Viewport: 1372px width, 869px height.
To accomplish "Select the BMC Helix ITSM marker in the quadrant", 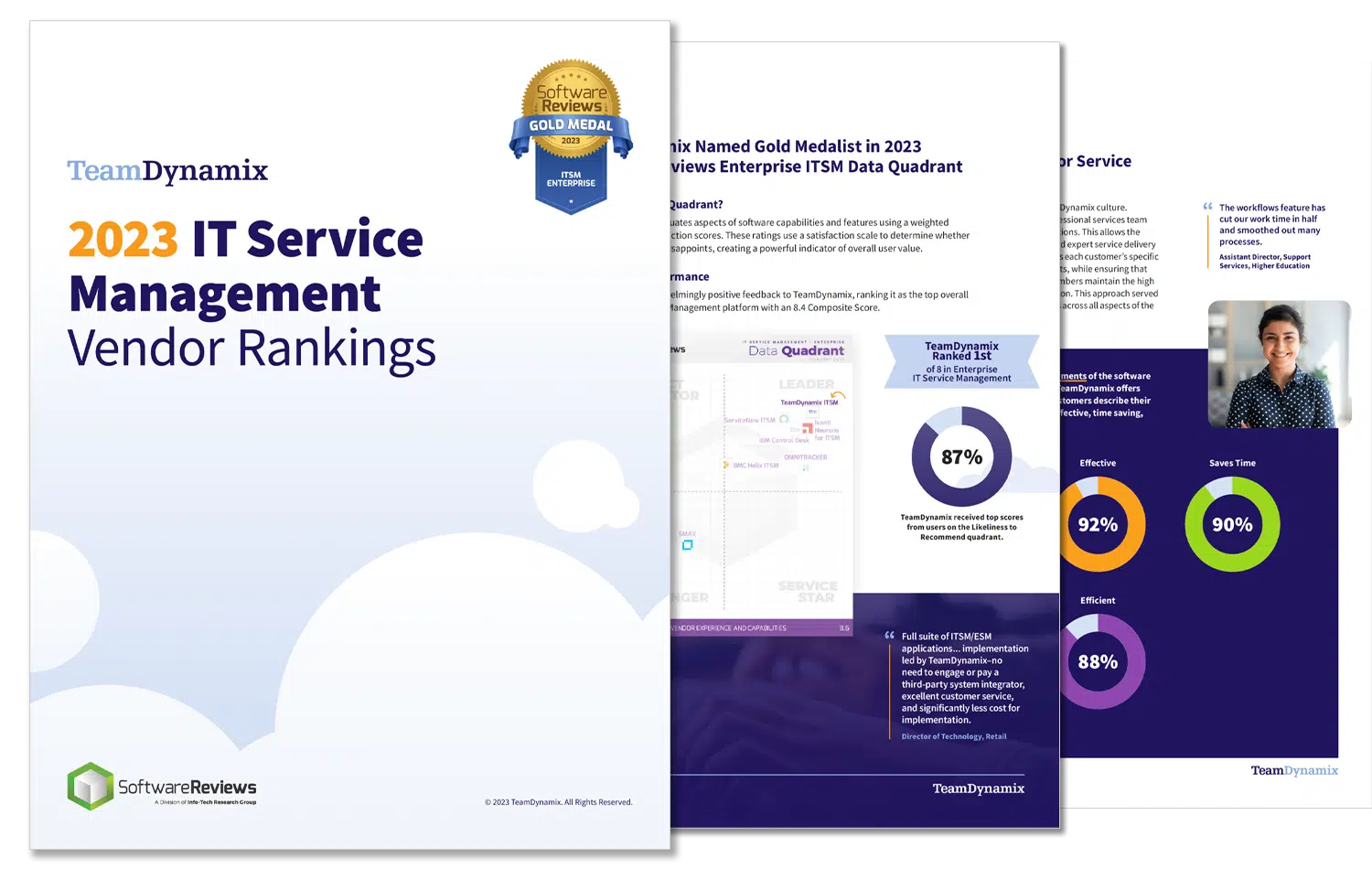I will pos(726,465).
